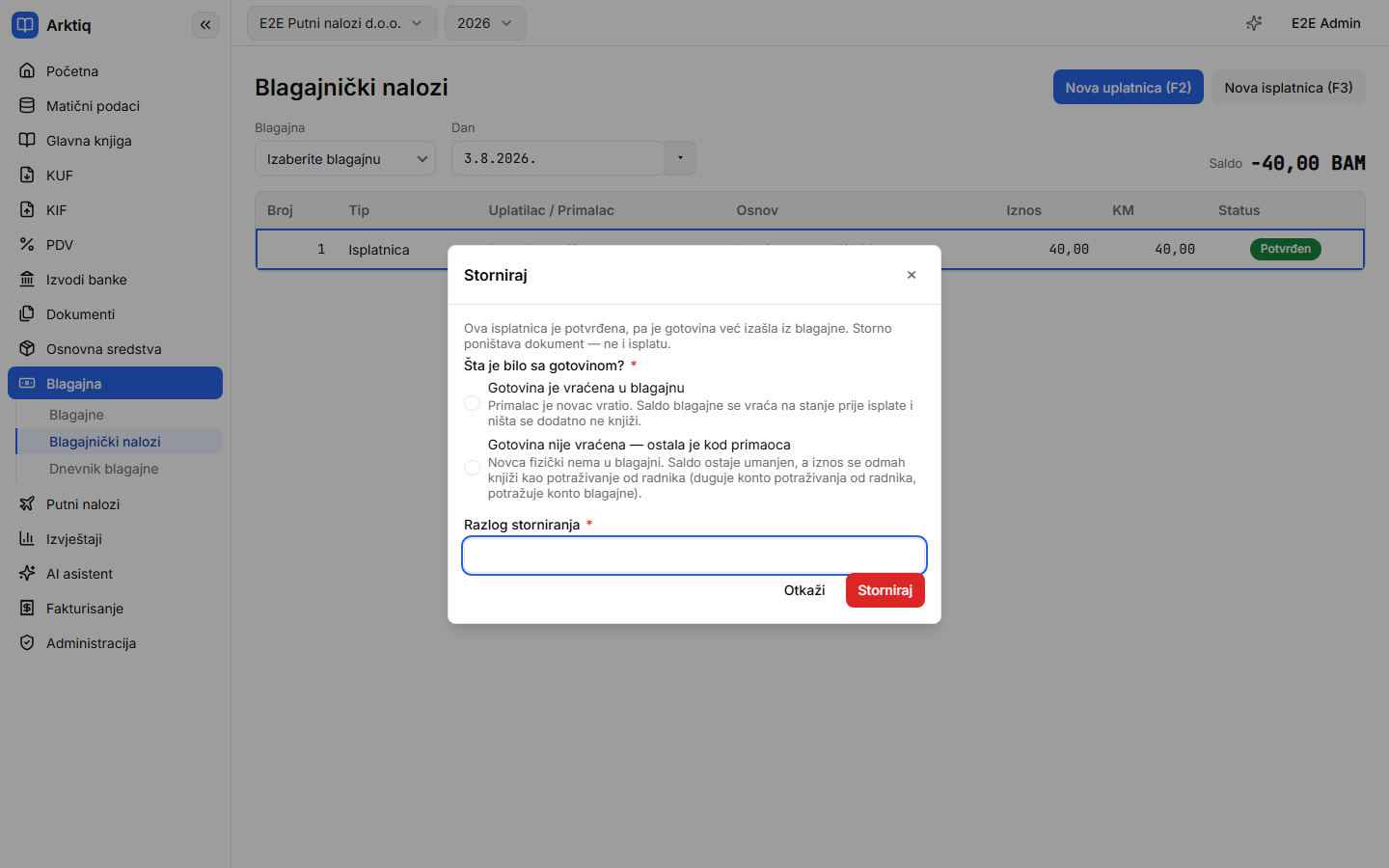The image size is (1389, 868).
Task: Click Otkaži to cancel the dialog
Action: click(804, 590)
